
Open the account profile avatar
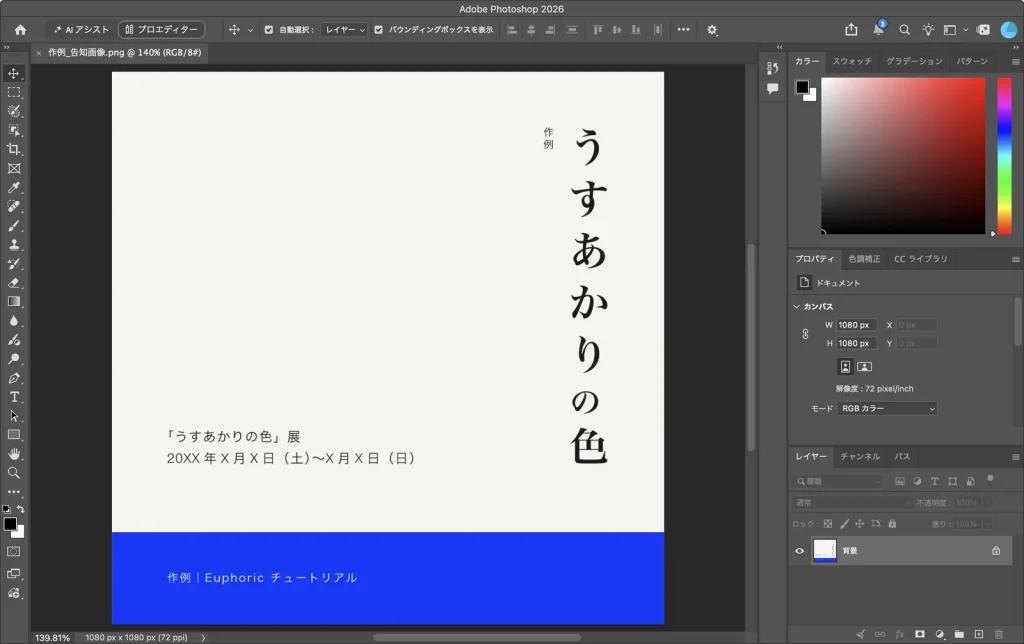tap(1008, 29)
